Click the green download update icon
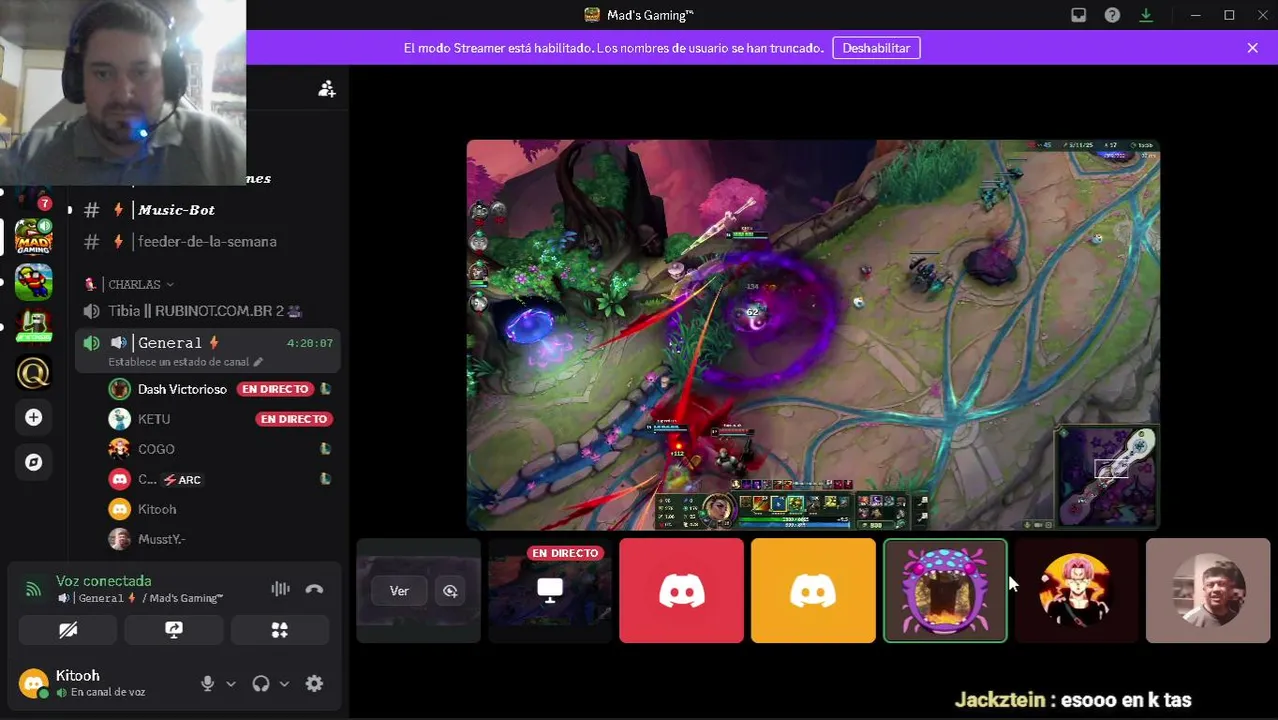This screenshot has width=1278, height=720. [x=1146, y=15]
